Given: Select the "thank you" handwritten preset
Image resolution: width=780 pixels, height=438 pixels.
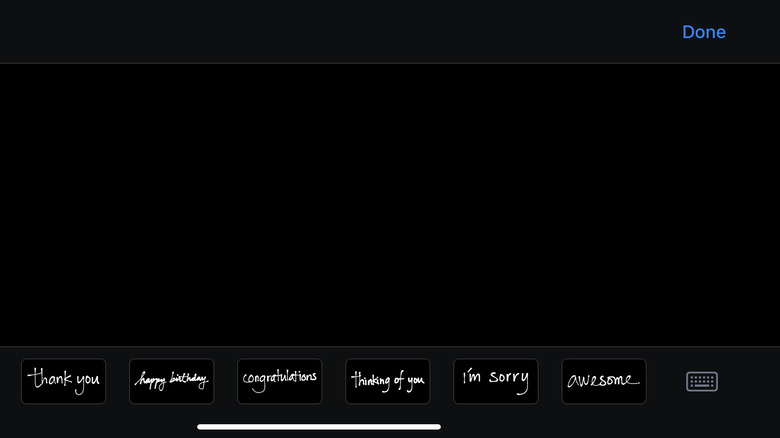Looking at the screenshot, I should click(x=64, y=381).
